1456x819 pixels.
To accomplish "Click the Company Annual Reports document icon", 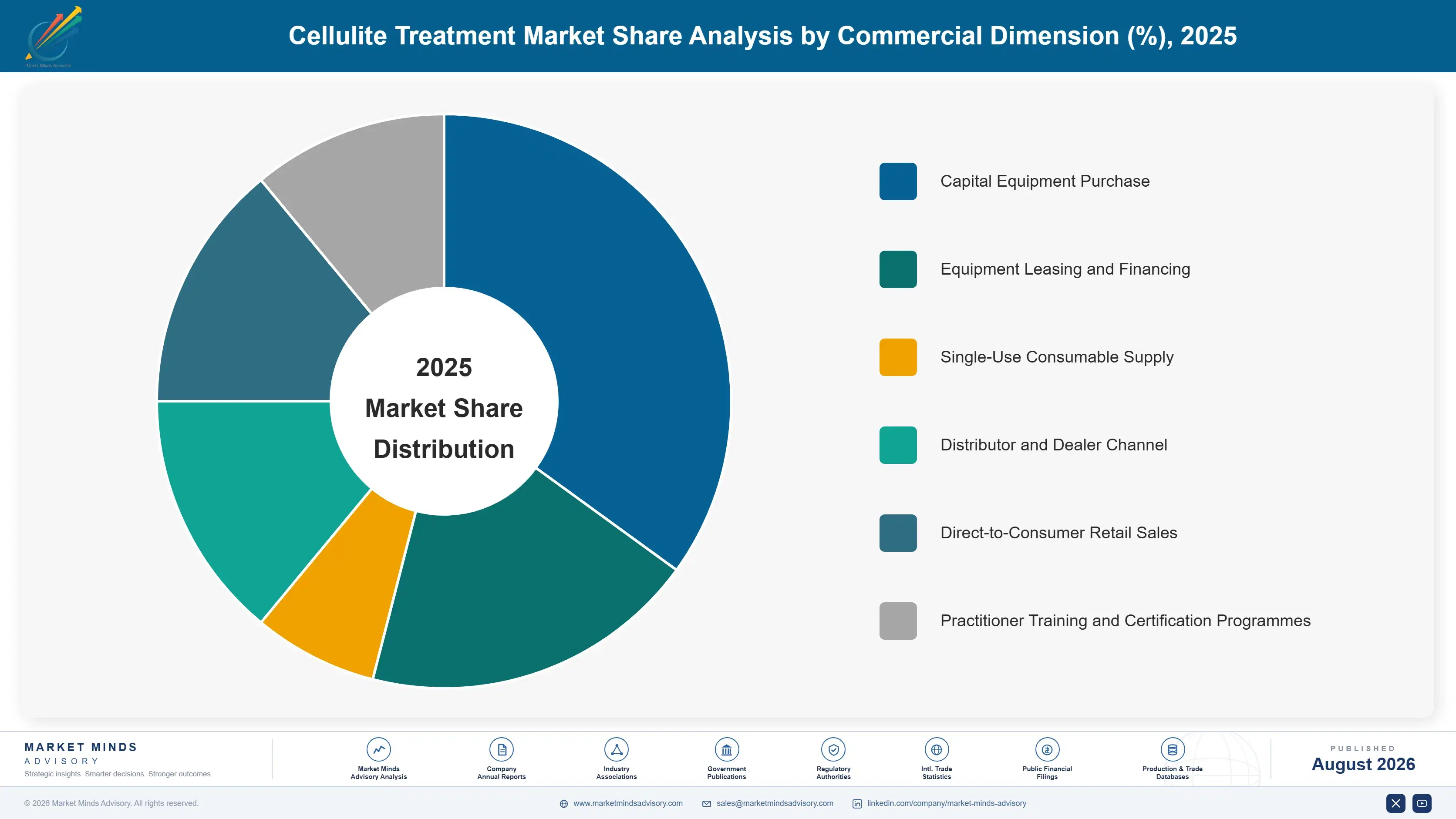I will [501, 749].
